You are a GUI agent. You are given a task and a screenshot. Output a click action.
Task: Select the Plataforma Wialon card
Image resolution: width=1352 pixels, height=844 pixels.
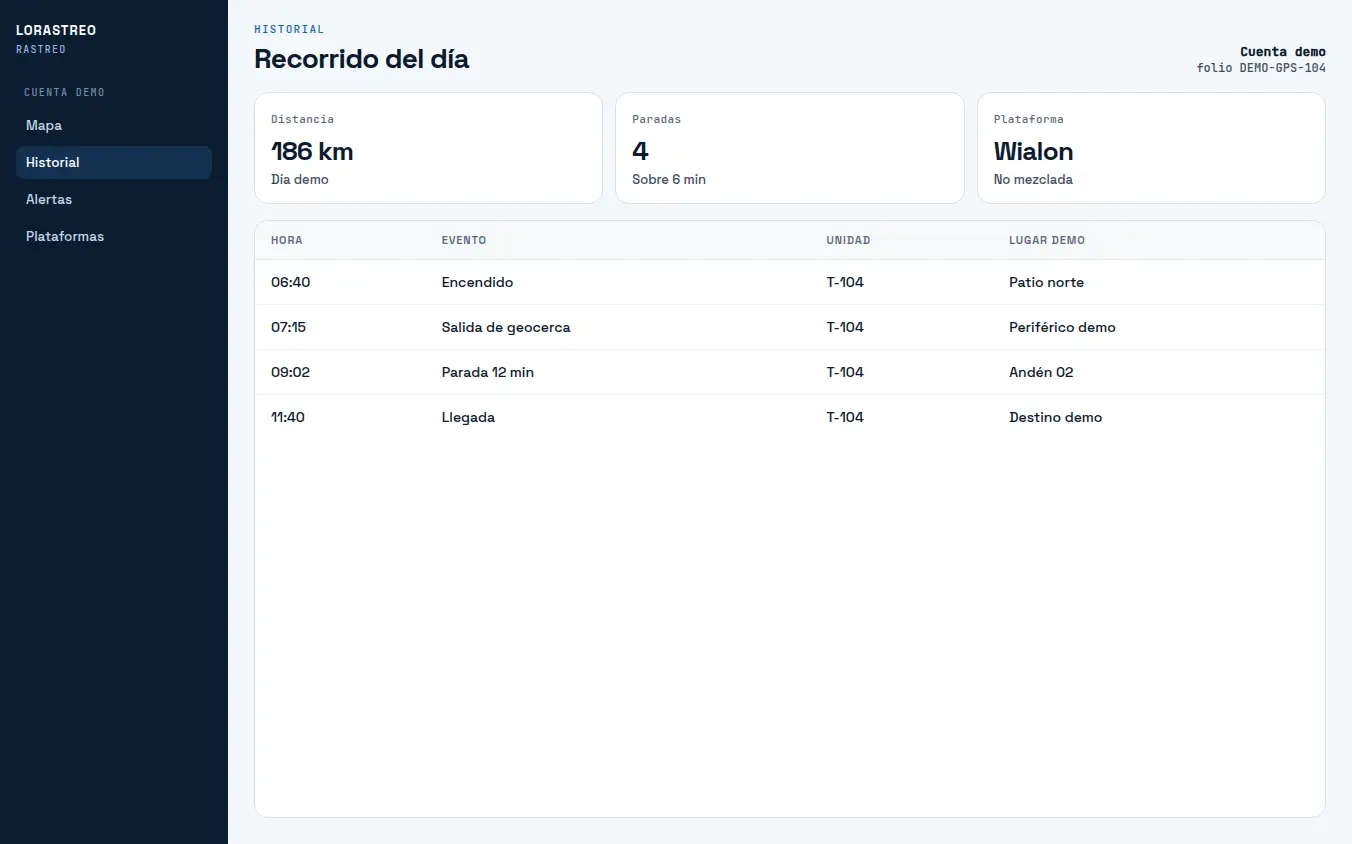tap(1151, 148)
